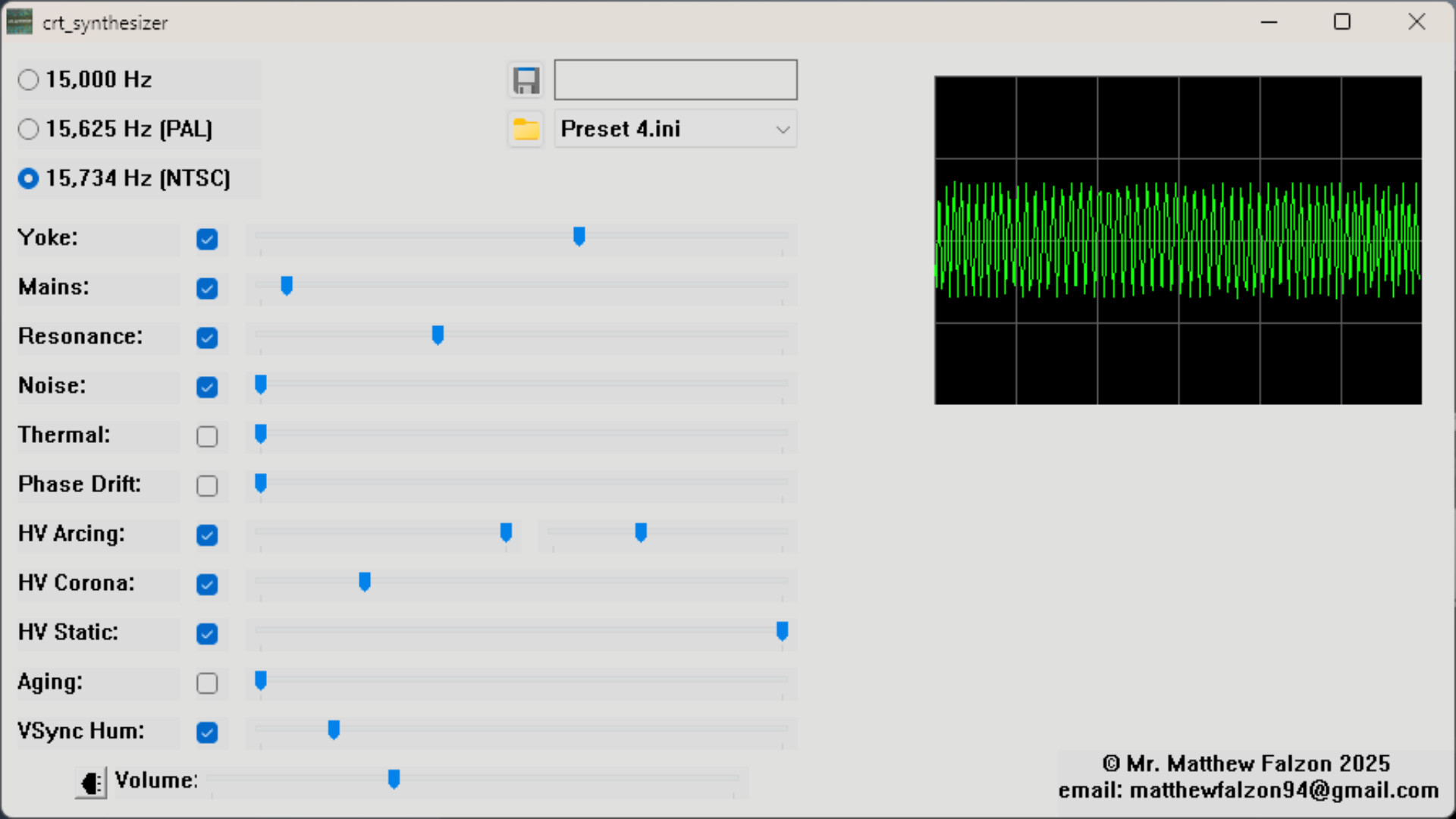
Task: Click the second HV Arcing slider handle
Action: tap(641, 532)
